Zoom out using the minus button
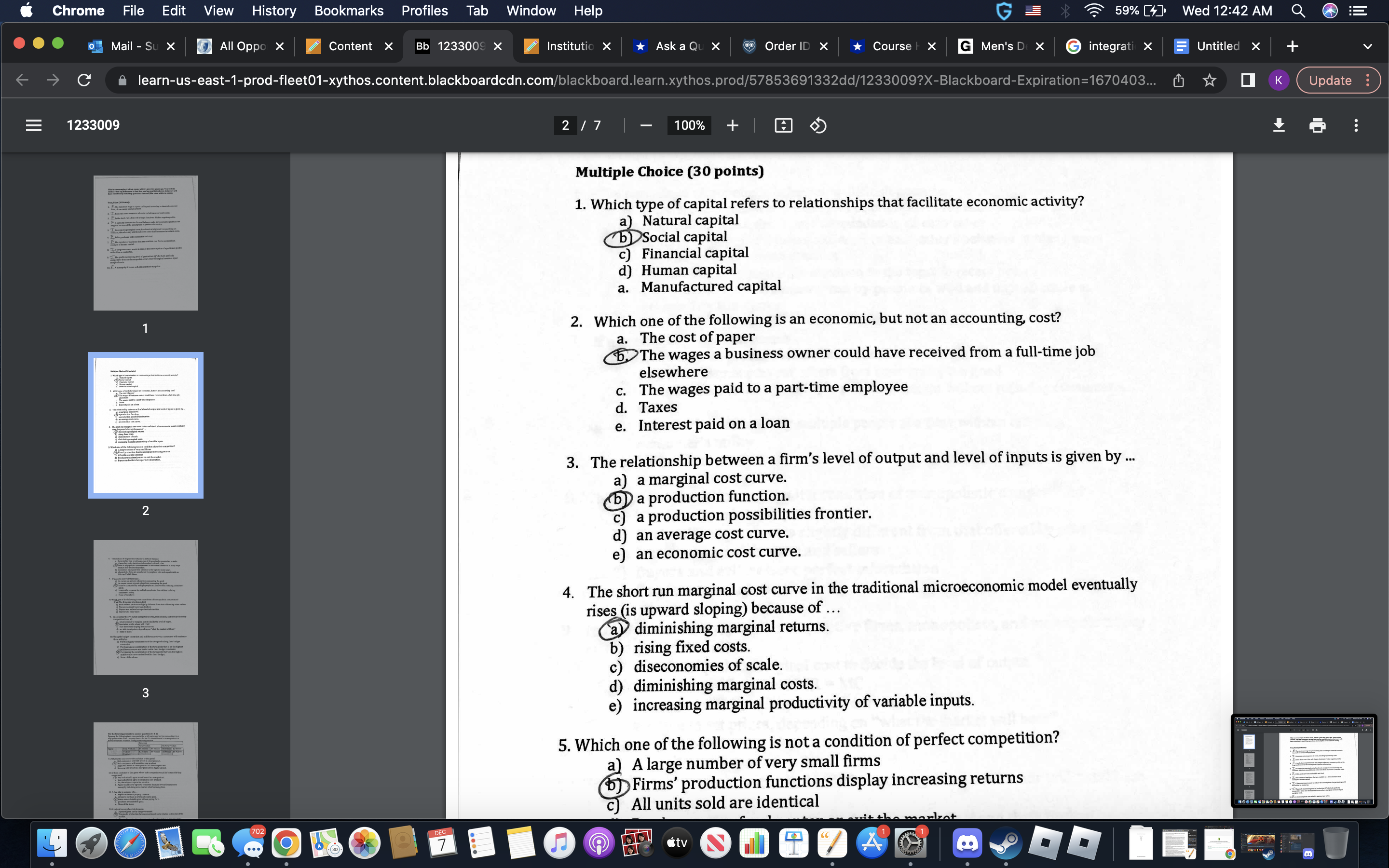This screenshot has width=1389, height=868. (x=646, y=125)
